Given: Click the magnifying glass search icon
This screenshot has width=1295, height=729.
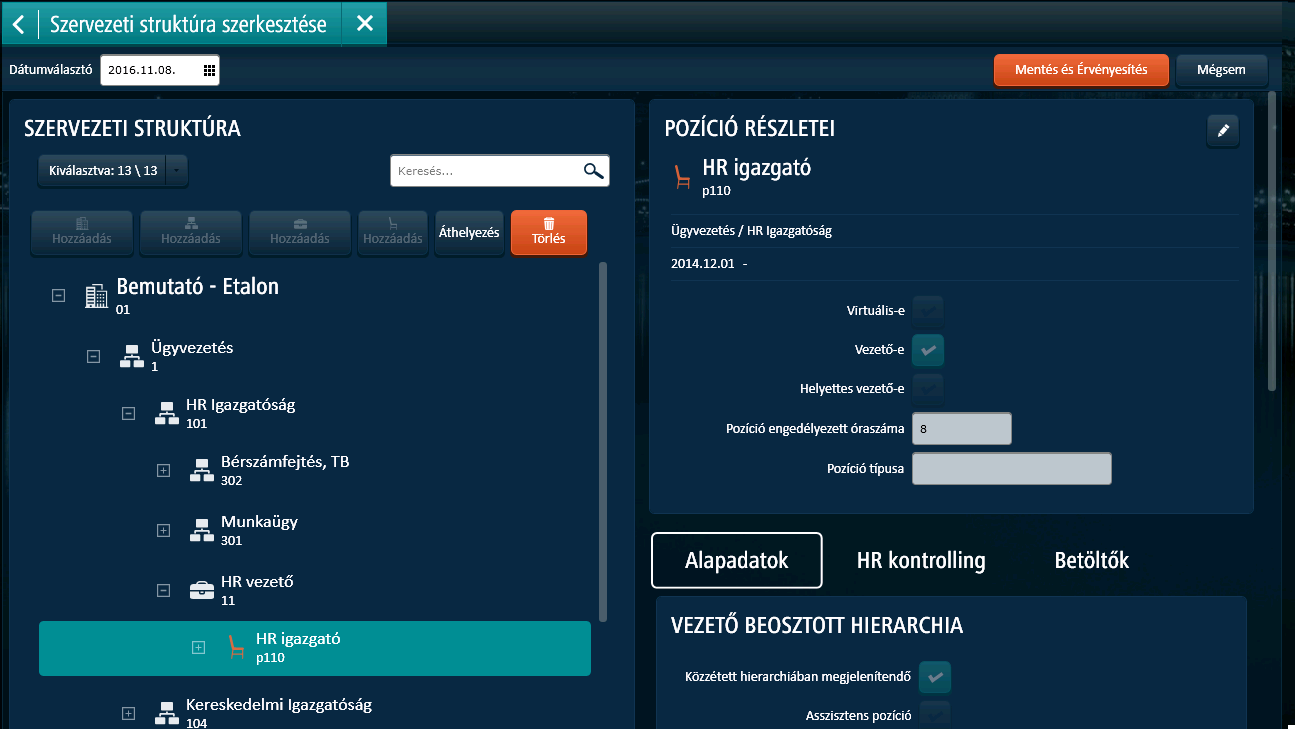Looking at the screenshot, I should 594,171.
